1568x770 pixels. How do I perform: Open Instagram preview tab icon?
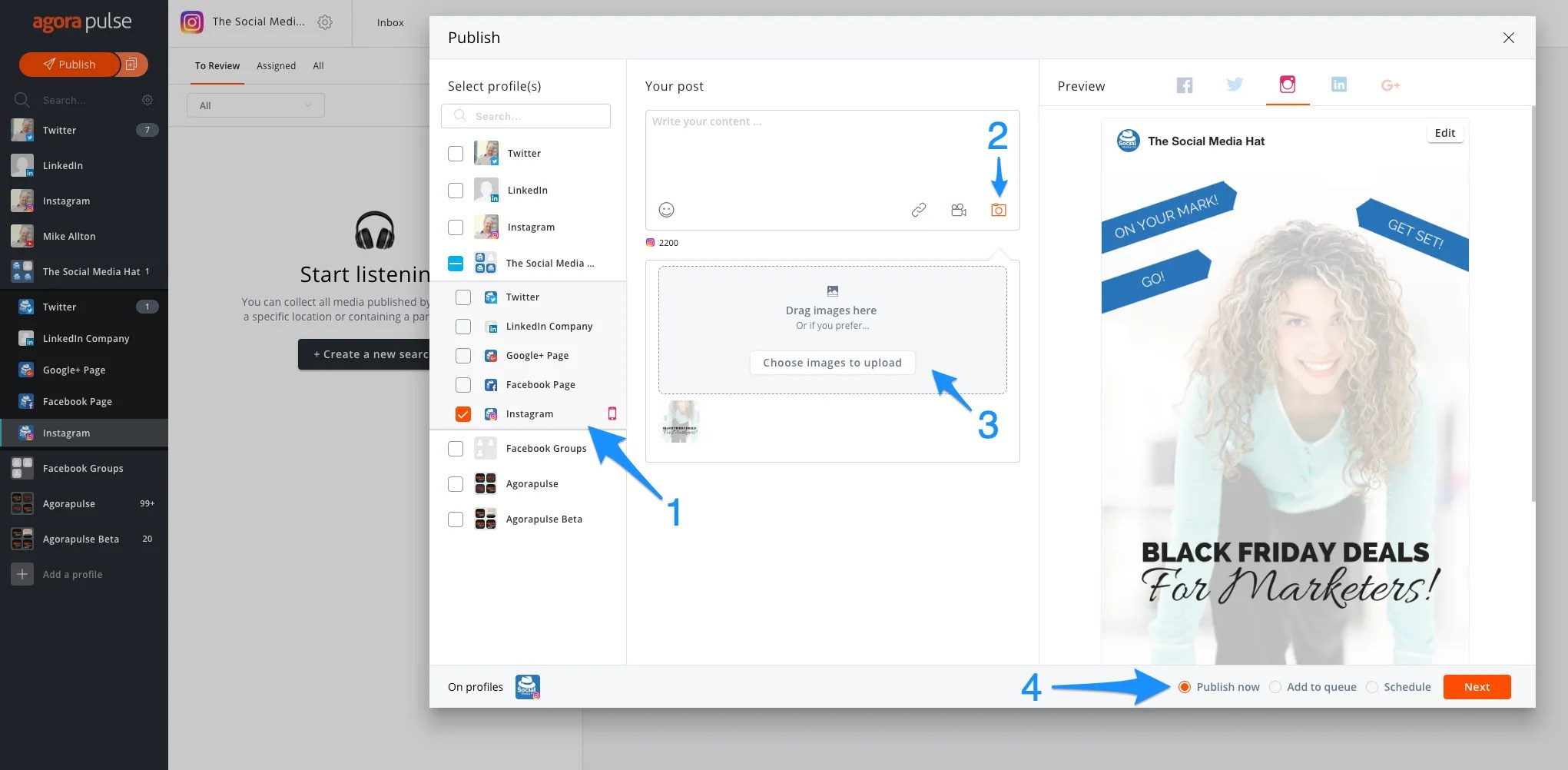click(x=1288, y=85)
